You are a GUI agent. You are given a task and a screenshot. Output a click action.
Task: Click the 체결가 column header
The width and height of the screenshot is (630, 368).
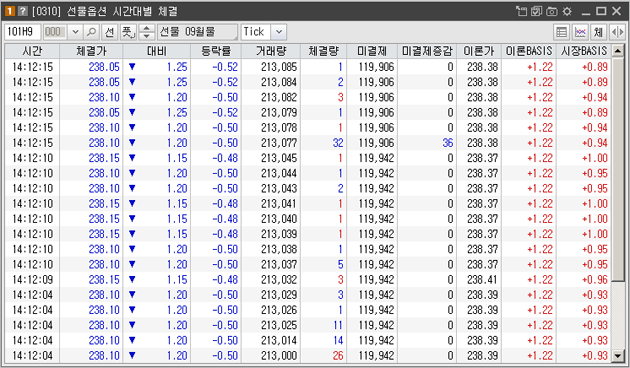(x=91, y=51)
